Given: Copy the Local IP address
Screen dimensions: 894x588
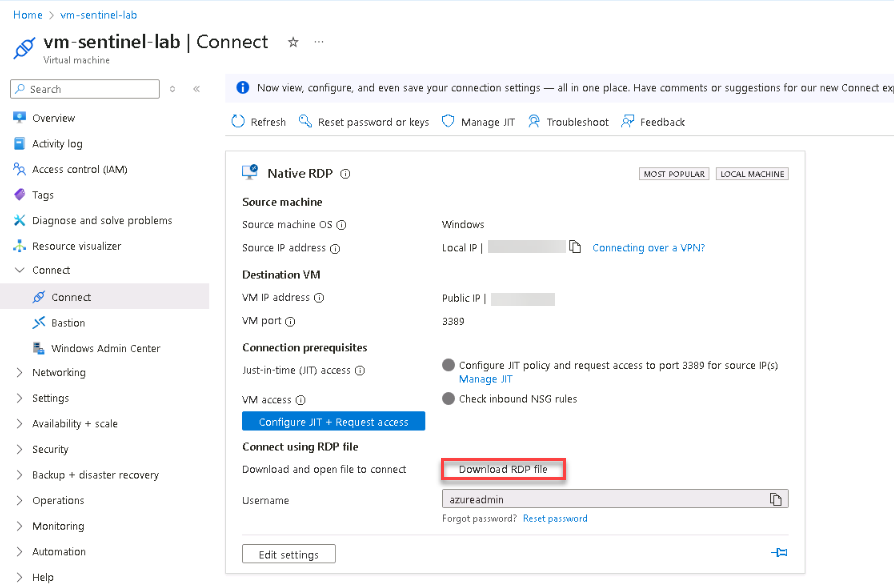Looking at the screenshot, I should coord(575,247).
